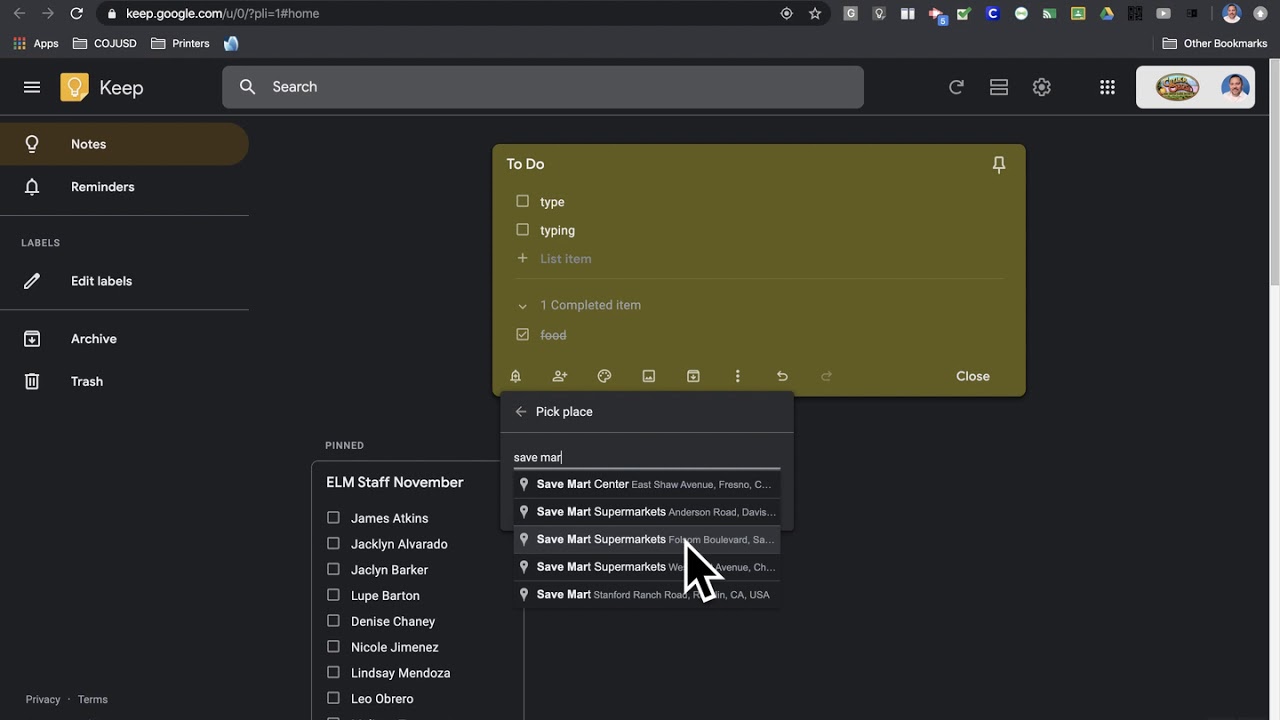Close the To Do note
Screen dimensions: 1280x720
973,376
